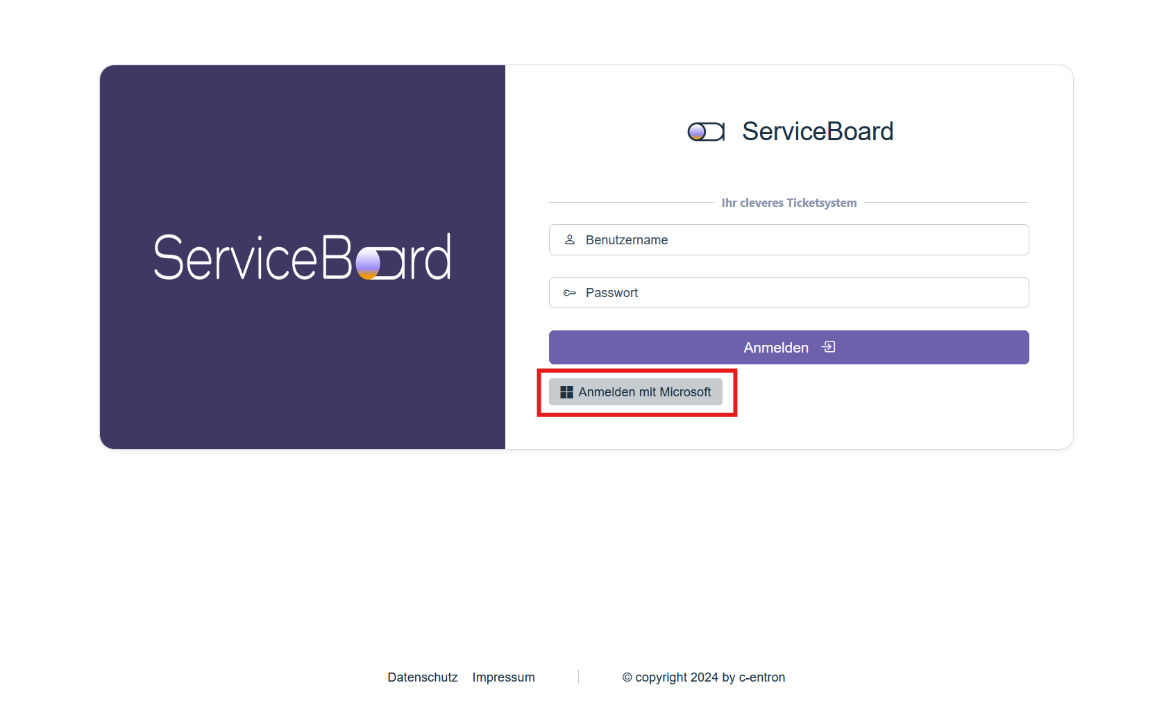The height and width of the screenshot is (701, 1173).
Task: Open the Datenschutz link
Action: click(422, 677)
